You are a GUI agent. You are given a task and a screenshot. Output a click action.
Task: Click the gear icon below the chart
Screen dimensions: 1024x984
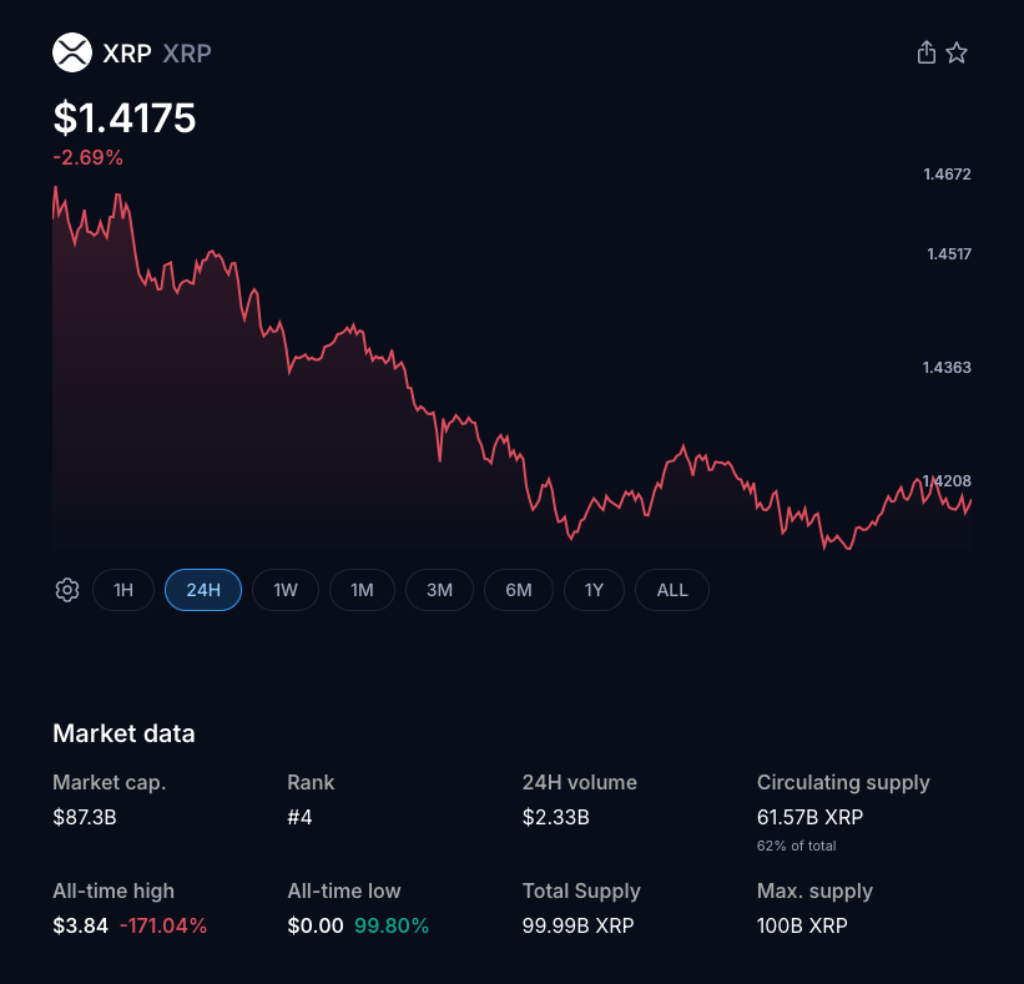point(66,590)
